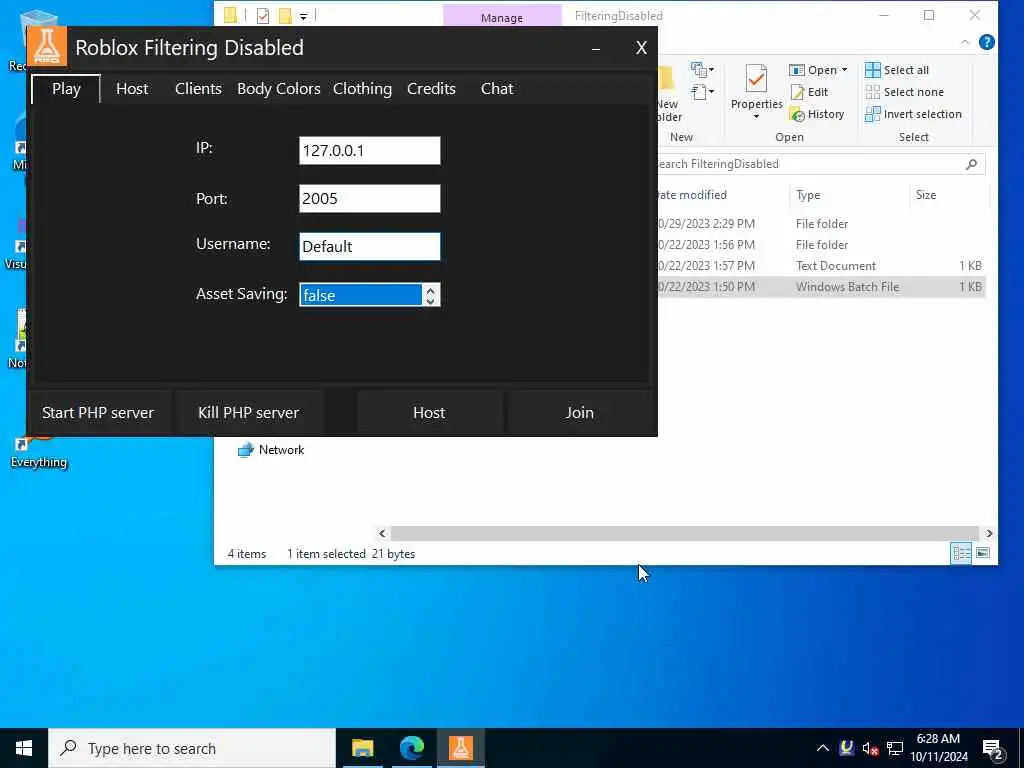Open the Roblox Filtering Disabled taskbar icon

pos(461,748)
